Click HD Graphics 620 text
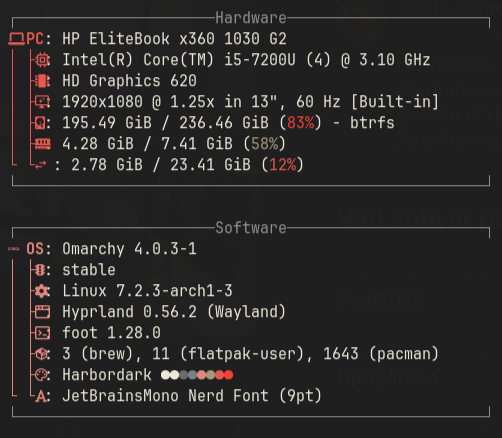The image size is (502, 438). [x=130, y=81]
